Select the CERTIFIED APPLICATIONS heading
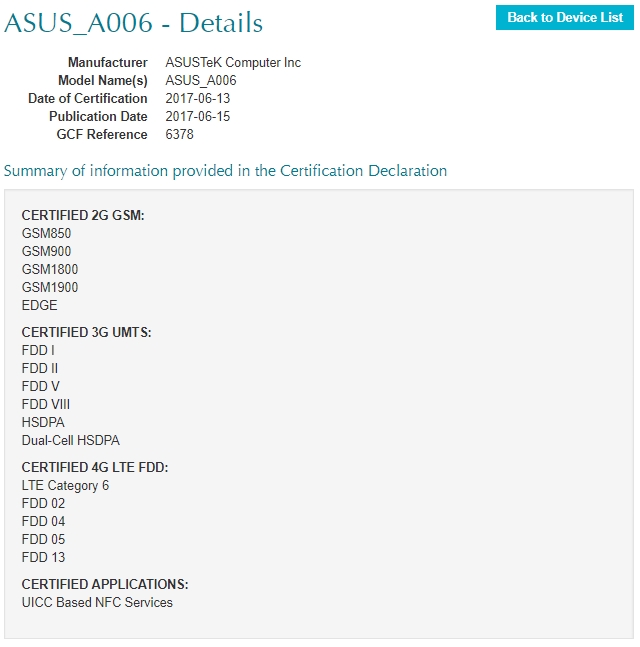 [x=105, y=584]
